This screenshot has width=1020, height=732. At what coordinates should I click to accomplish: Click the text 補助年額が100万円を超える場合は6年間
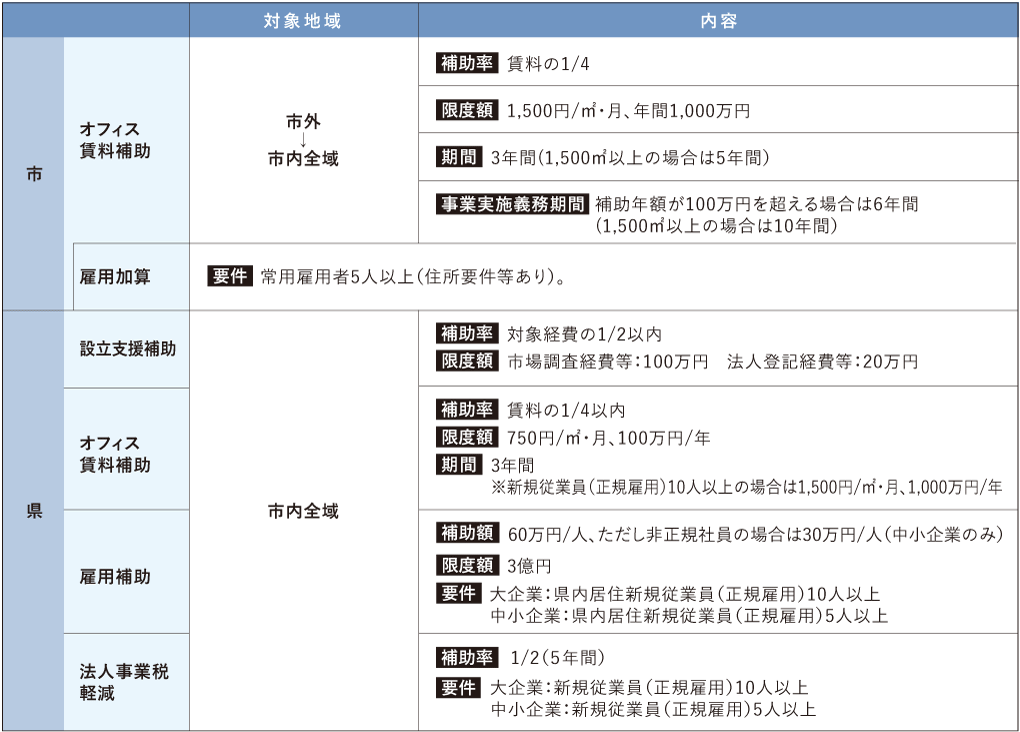(757, 204)
